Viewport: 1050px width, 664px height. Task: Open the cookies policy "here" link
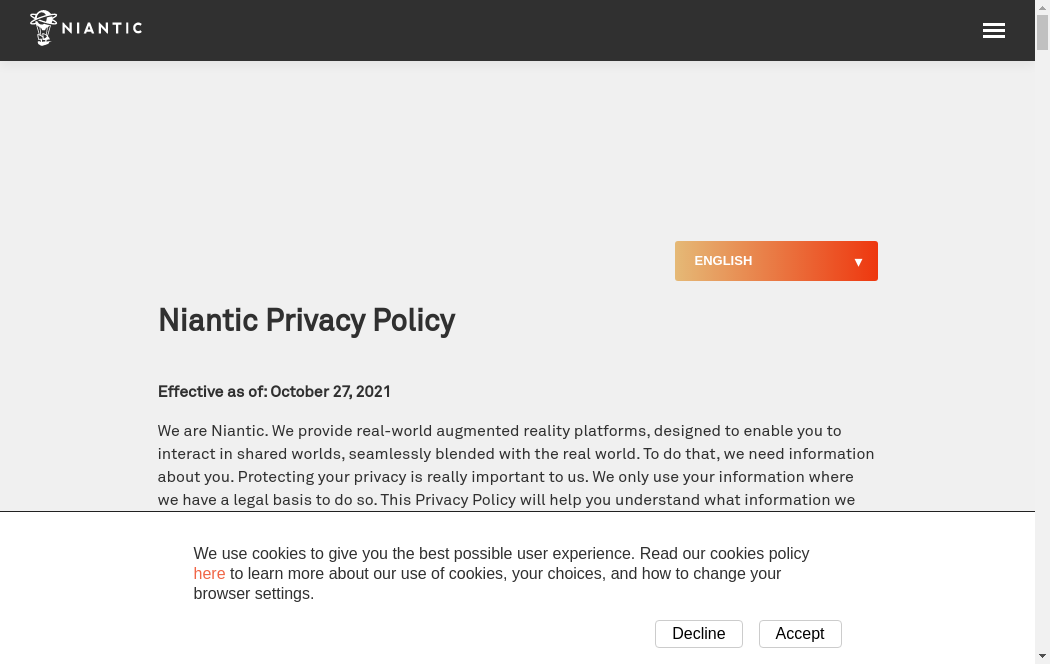click(x=209, y=574)
